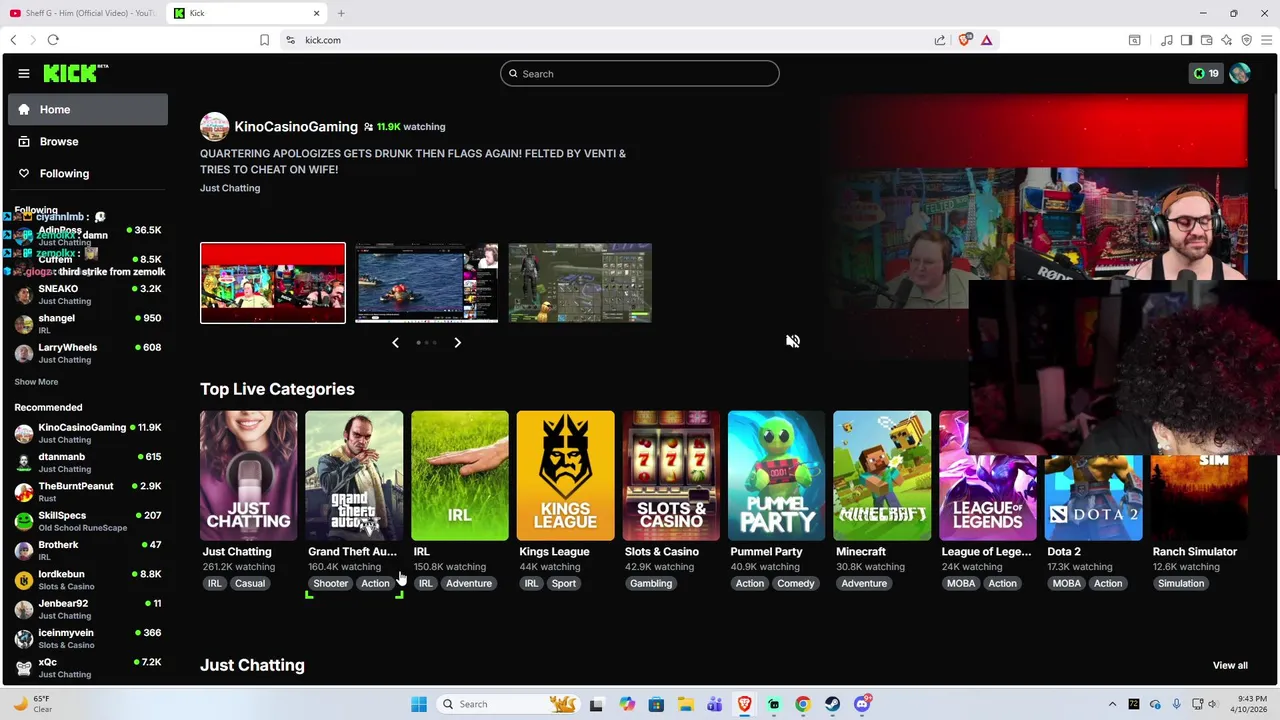
Task: Click the Gambling tag
Action: (651, 583)
